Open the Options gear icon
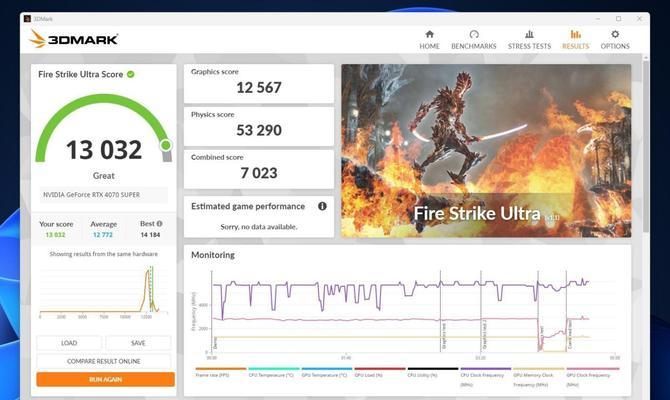The height and width of the screenshot is (400, 670). pos(615,34)
